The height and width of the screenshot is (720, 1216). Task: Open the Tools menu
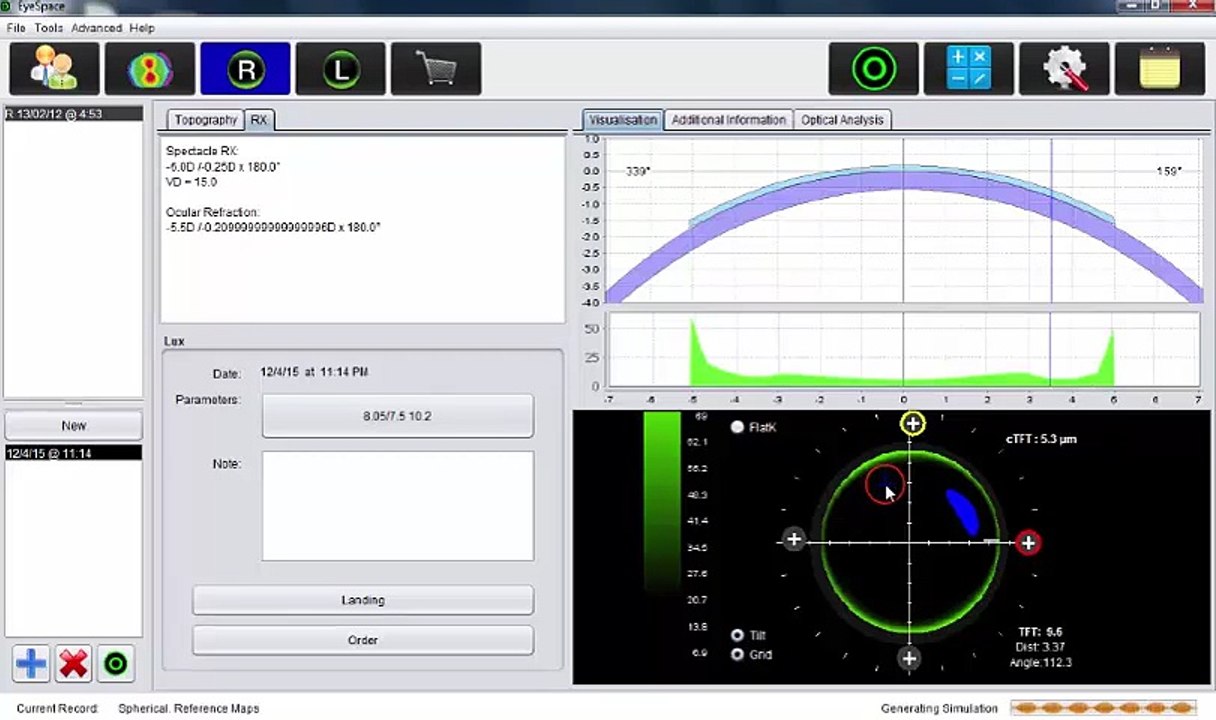[x=48, y=28]
